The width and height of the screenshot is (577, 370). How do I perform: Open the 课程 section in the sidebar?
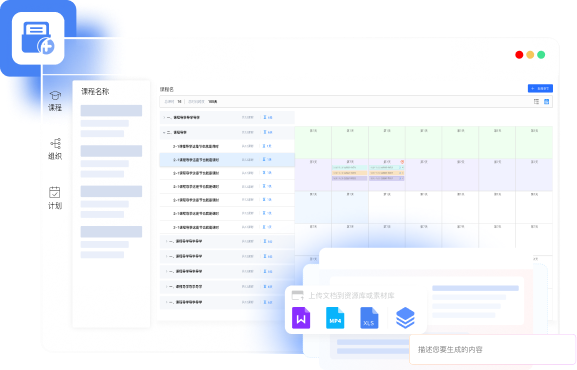(55, 101)
